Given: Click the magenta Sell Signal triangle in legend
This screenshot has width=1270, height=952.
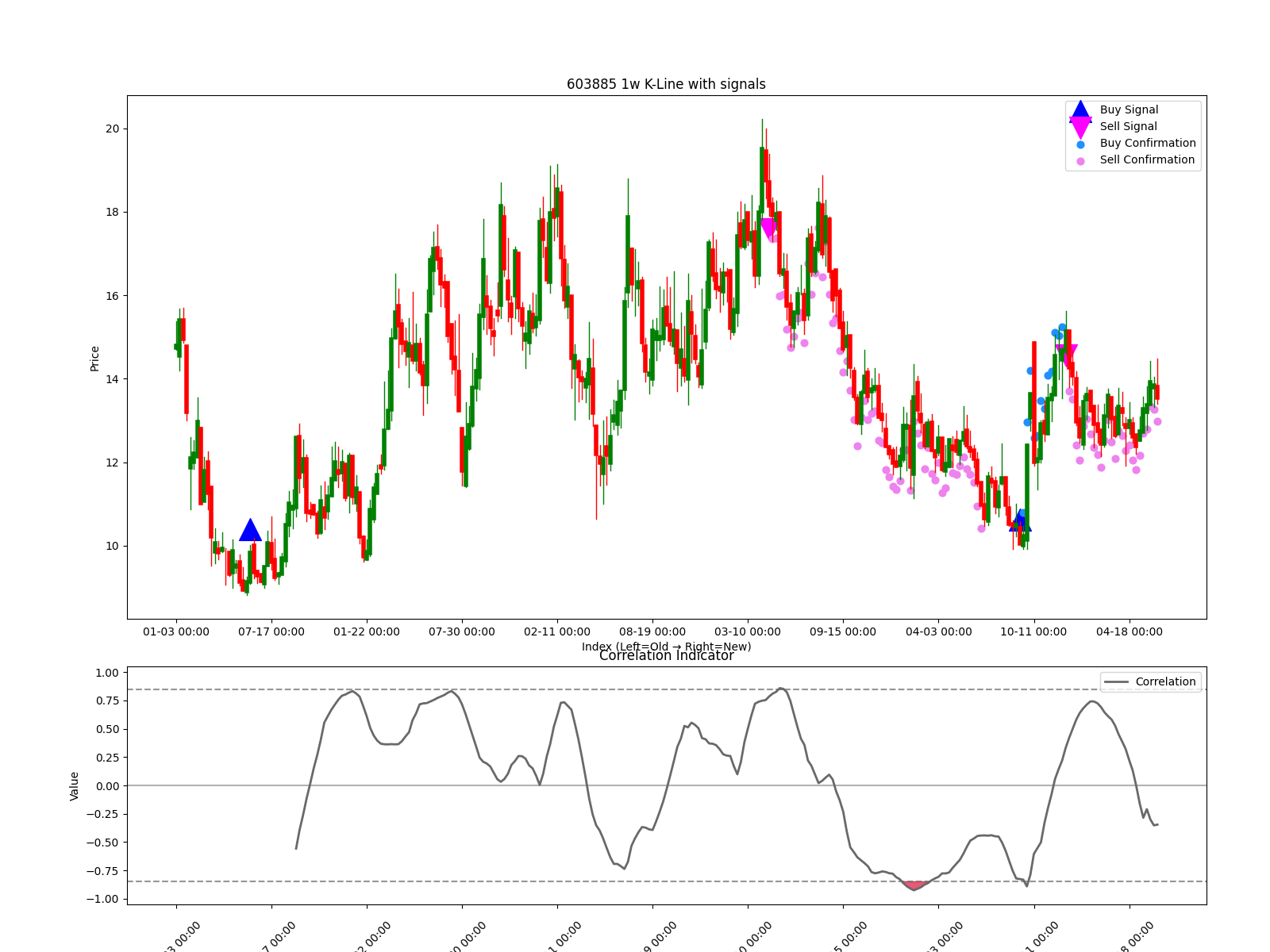Looking at the screenshot, I should [x=1080, y=128].
